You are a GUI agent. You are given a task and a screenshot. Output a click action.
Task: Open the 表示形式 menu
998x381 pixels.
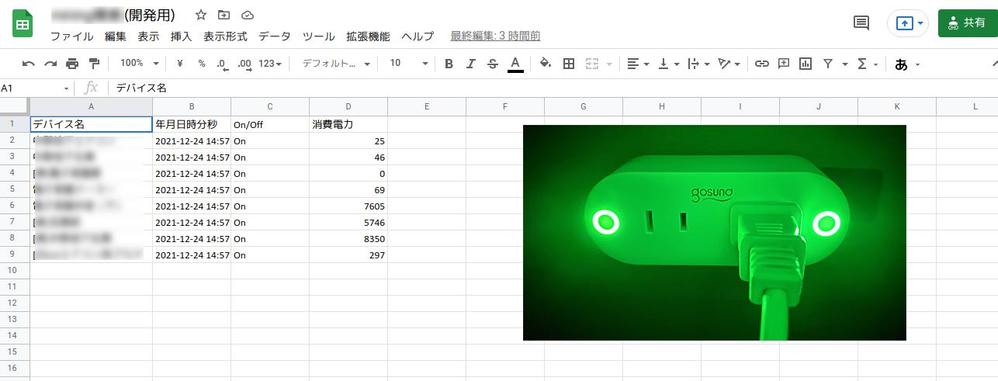pos(225,36)
